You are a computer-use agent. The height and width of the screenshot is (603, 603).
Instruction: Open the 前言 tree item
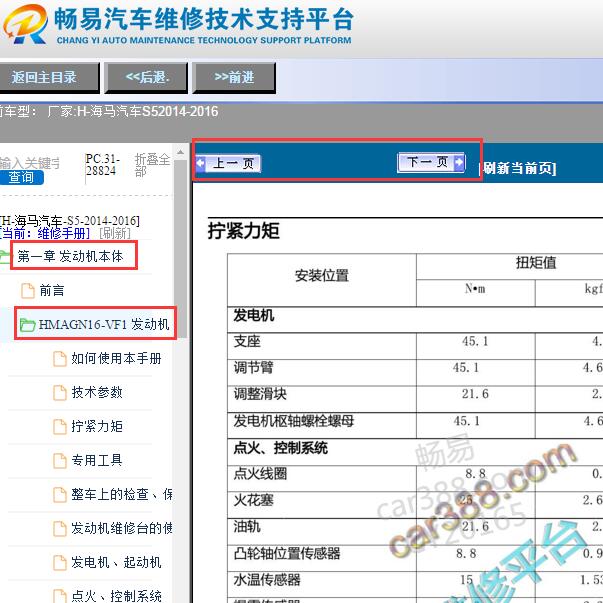point(52,290)
